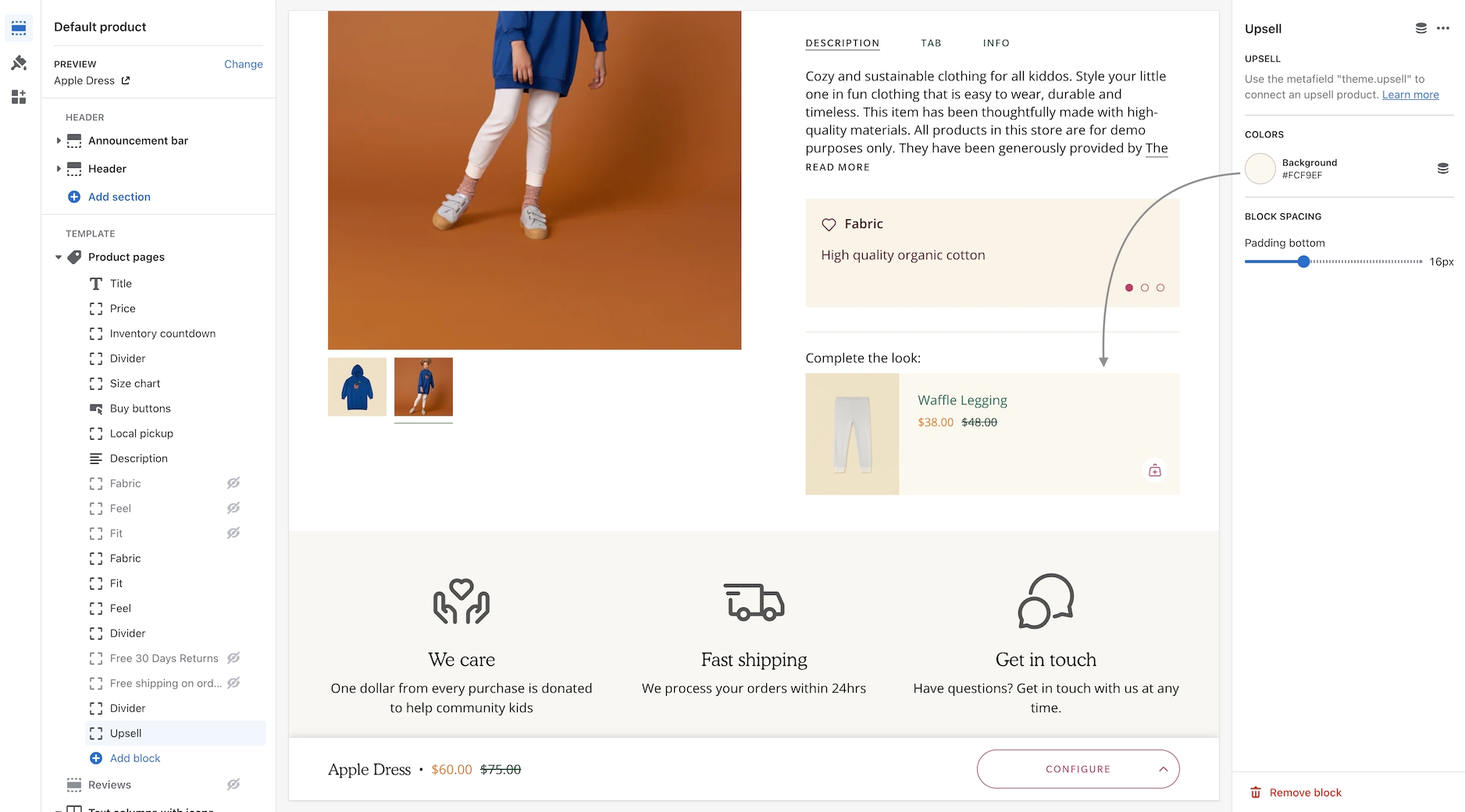Open Apple Dress preview external link icon
This screenshot has height=812, width=1465.
click(126, 80)
